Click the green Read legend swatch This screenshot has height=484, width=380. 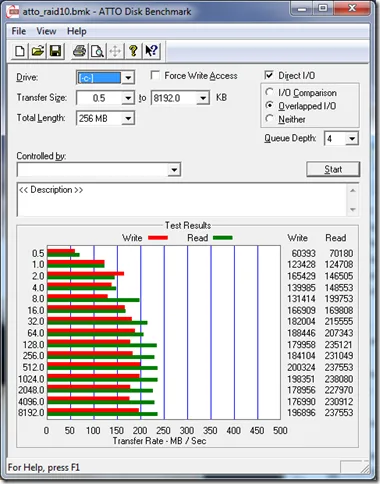click(x=222, y=238)
